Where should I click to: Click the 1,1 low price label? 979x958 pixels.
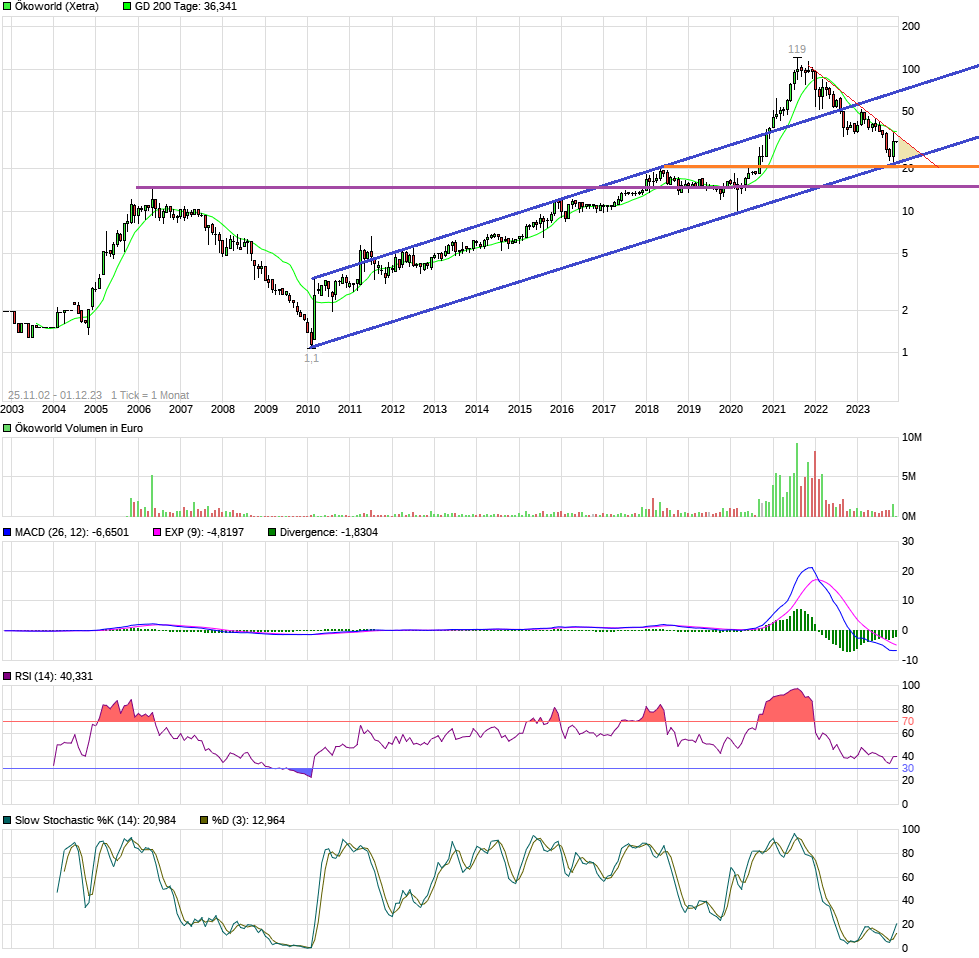point(311,358)
